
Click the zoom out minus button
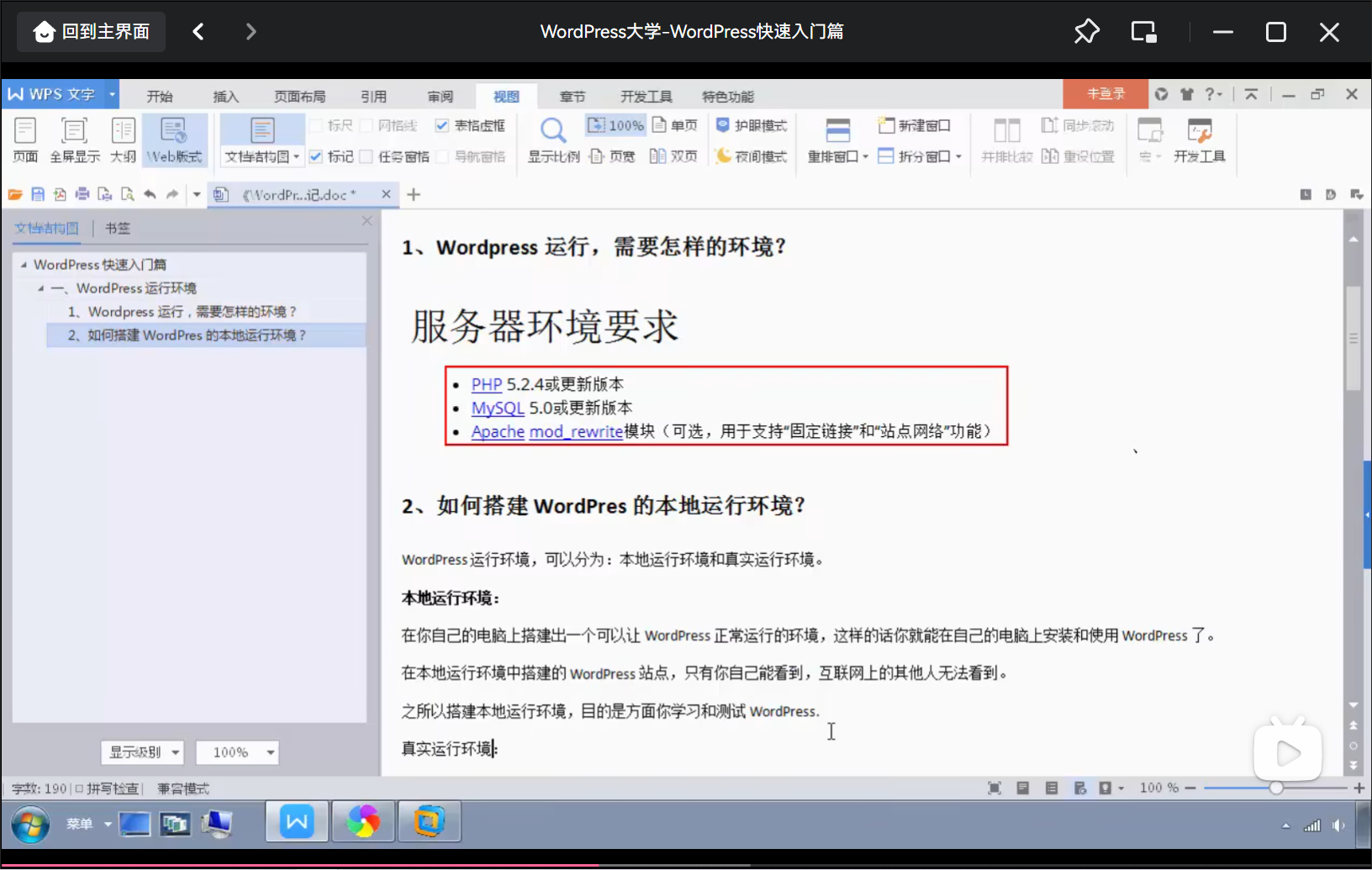[x=1190, y=788]
